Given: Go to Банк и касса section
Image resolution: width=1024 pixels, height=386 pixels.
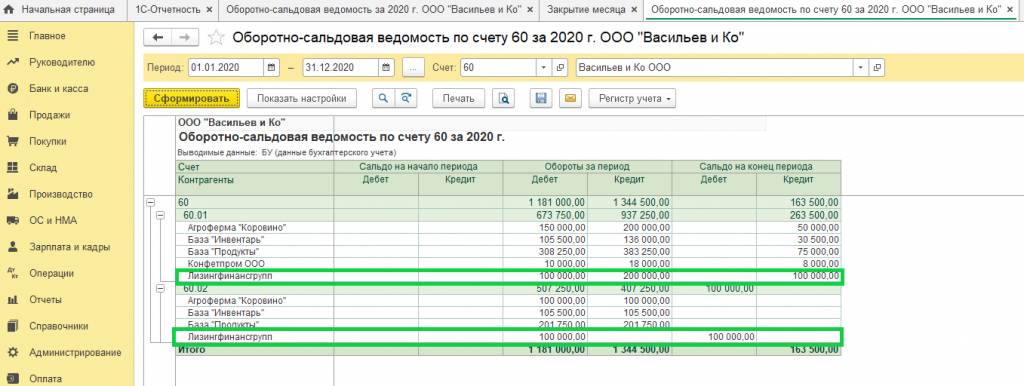Looking at the screenshot, I should 58,88.
